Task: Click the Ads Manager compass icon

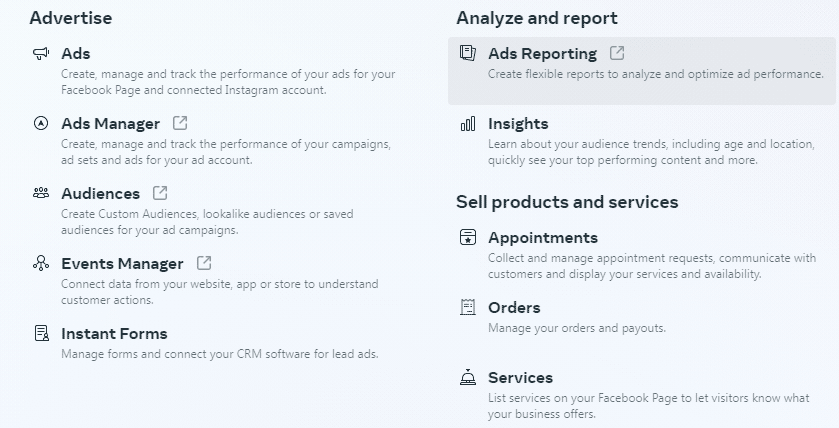Action: pos(41,124)
